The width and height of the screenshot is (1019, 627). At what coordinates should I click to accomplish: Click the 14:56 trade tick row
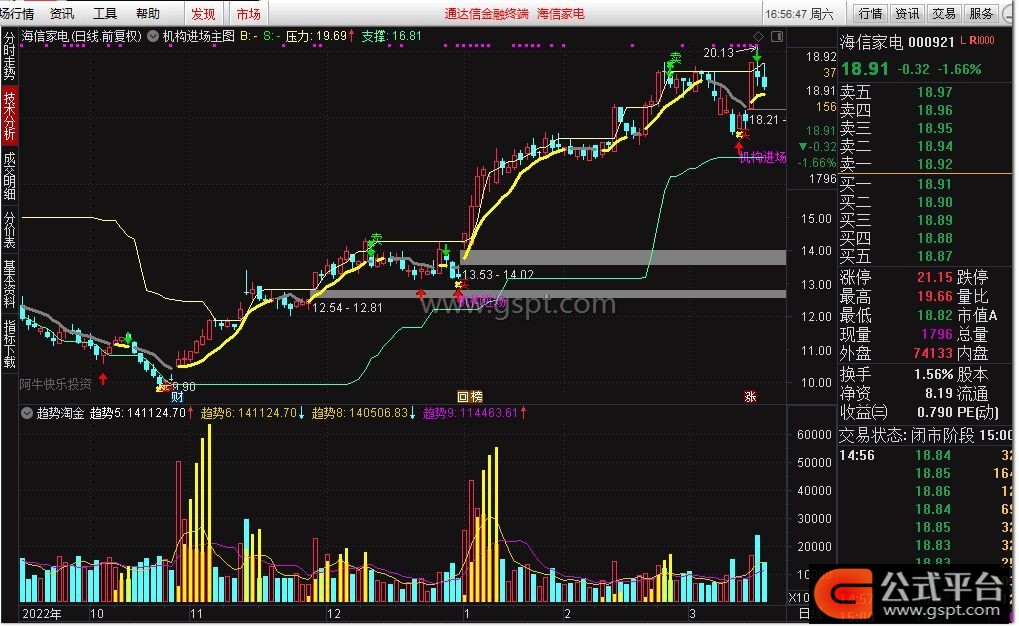tap(925, 455)
